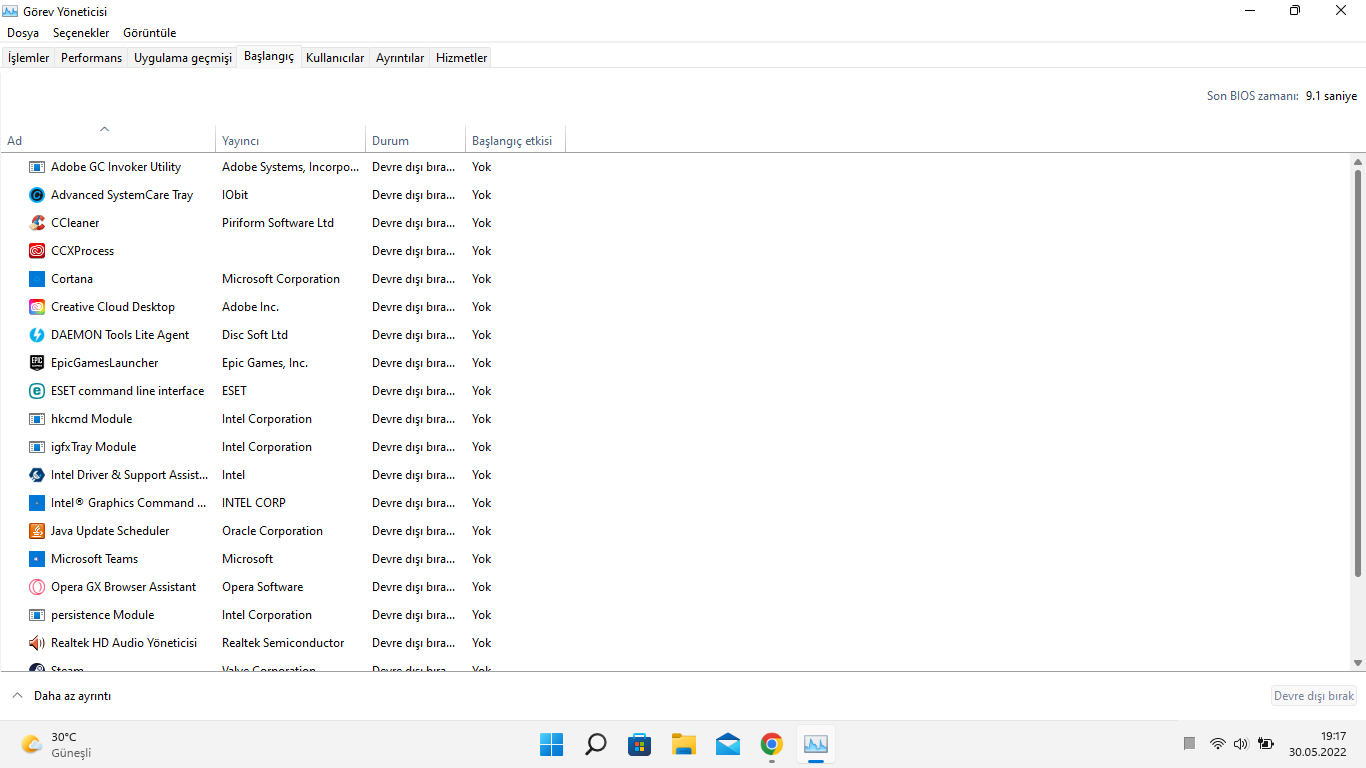Open Search from the taskbar magnifier
1366x768 pixels.
click(x=596, y=744)
